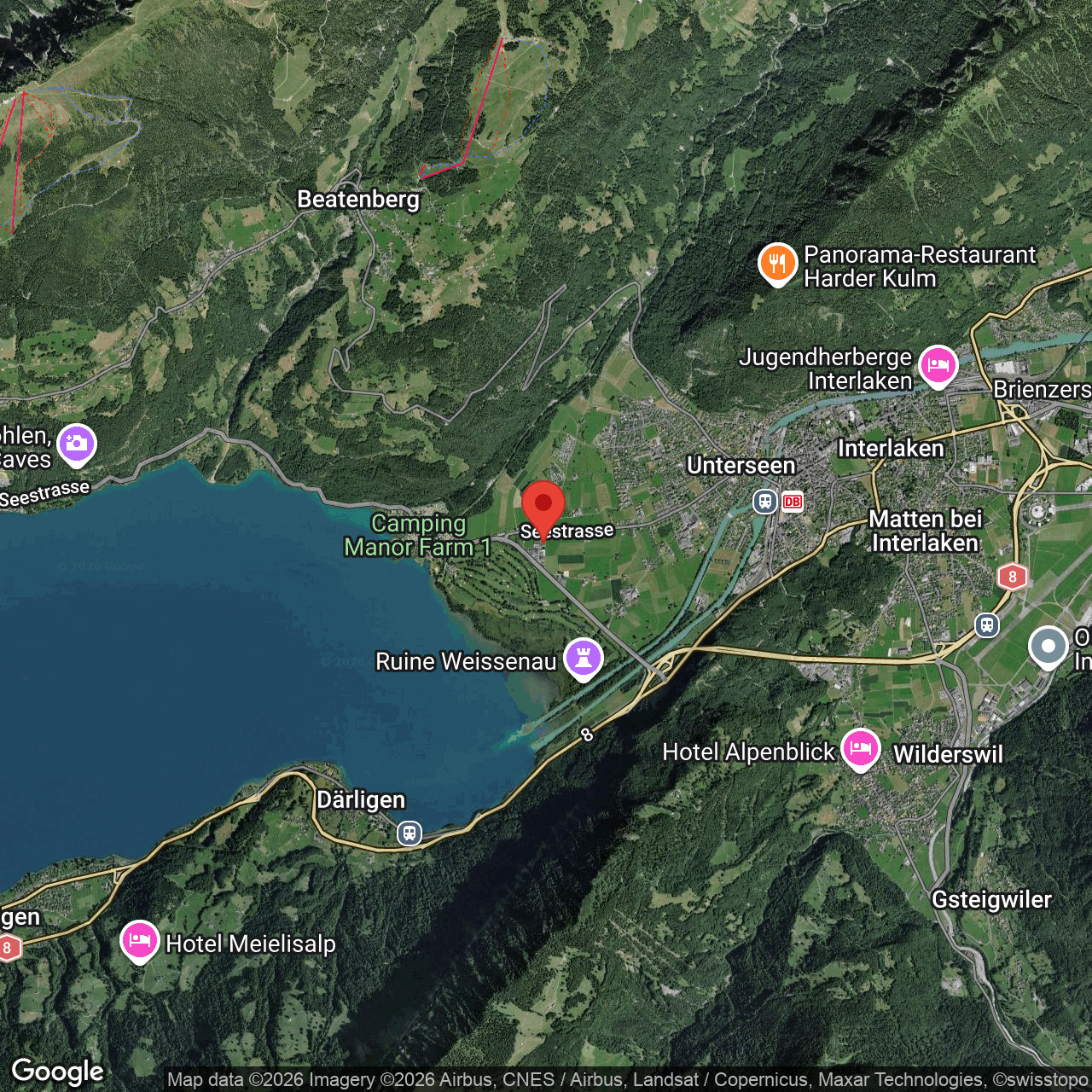Click the Därligen train station icon
Image resolution: width=1092 pixels, height=1092 pixels.
(x=409, y=833)
